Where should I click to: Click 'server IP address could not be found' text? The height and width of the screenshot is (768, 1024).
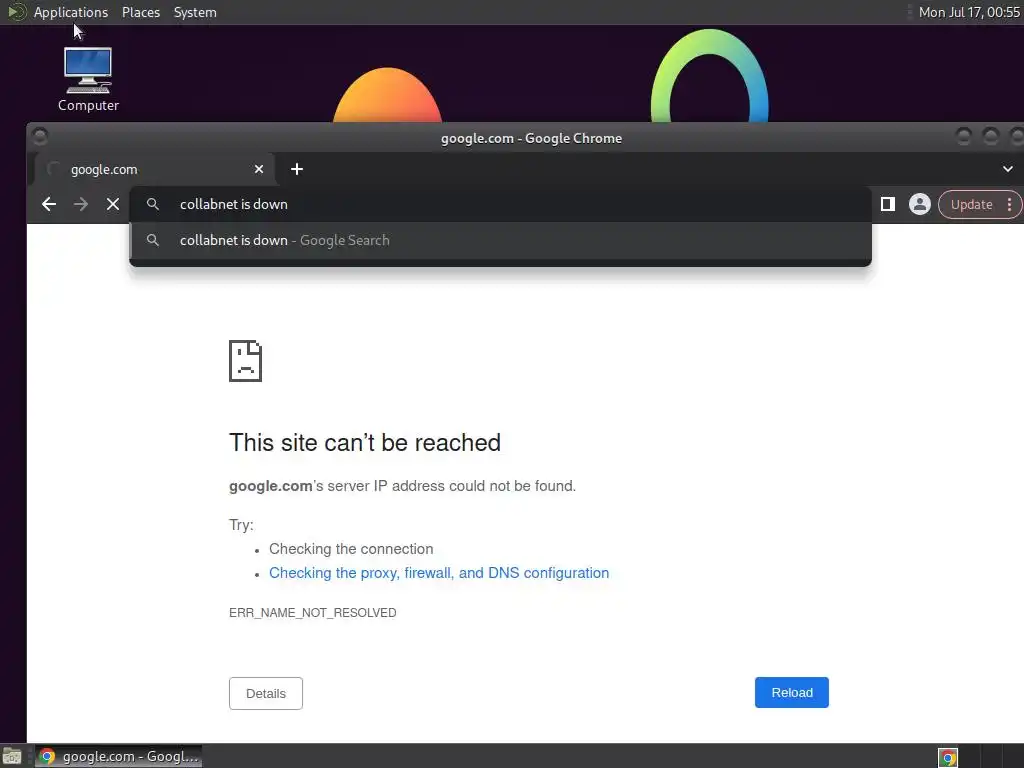click(x=451, y=486)
